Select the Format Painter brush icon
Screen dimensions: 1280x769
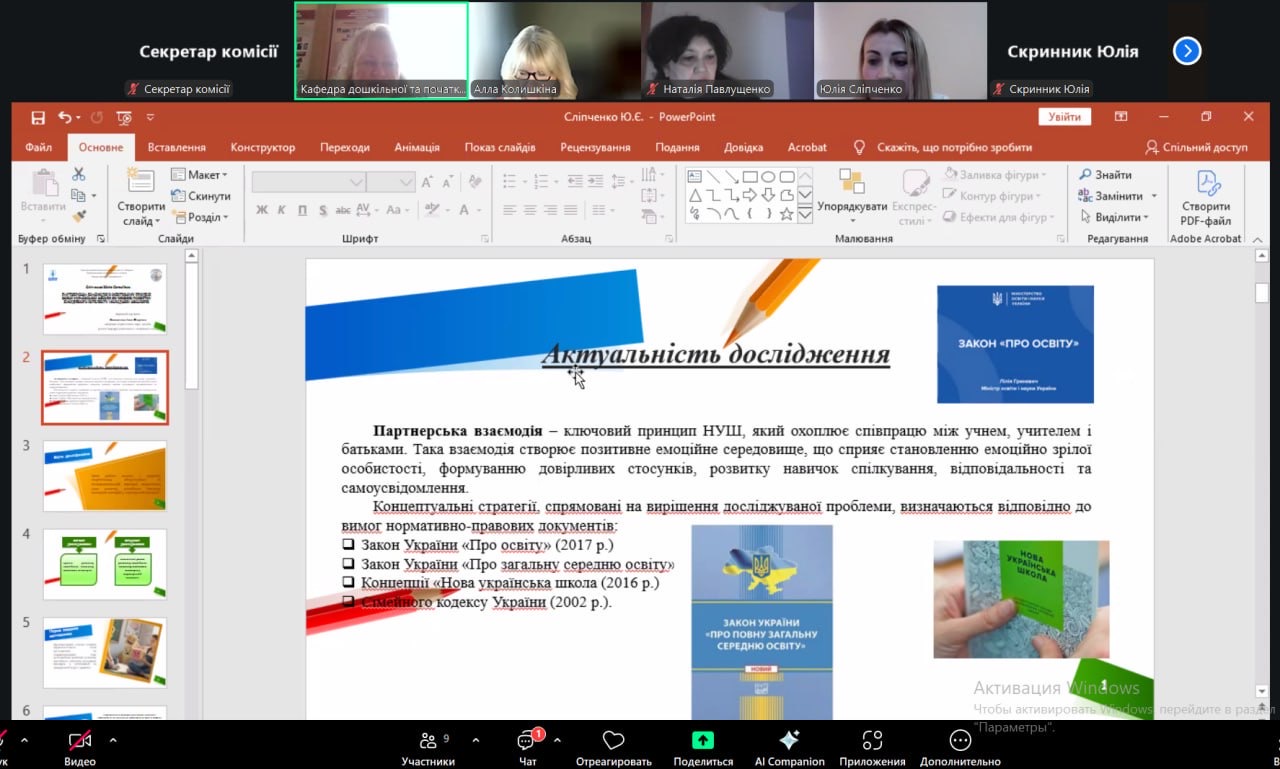pos(79,215)
